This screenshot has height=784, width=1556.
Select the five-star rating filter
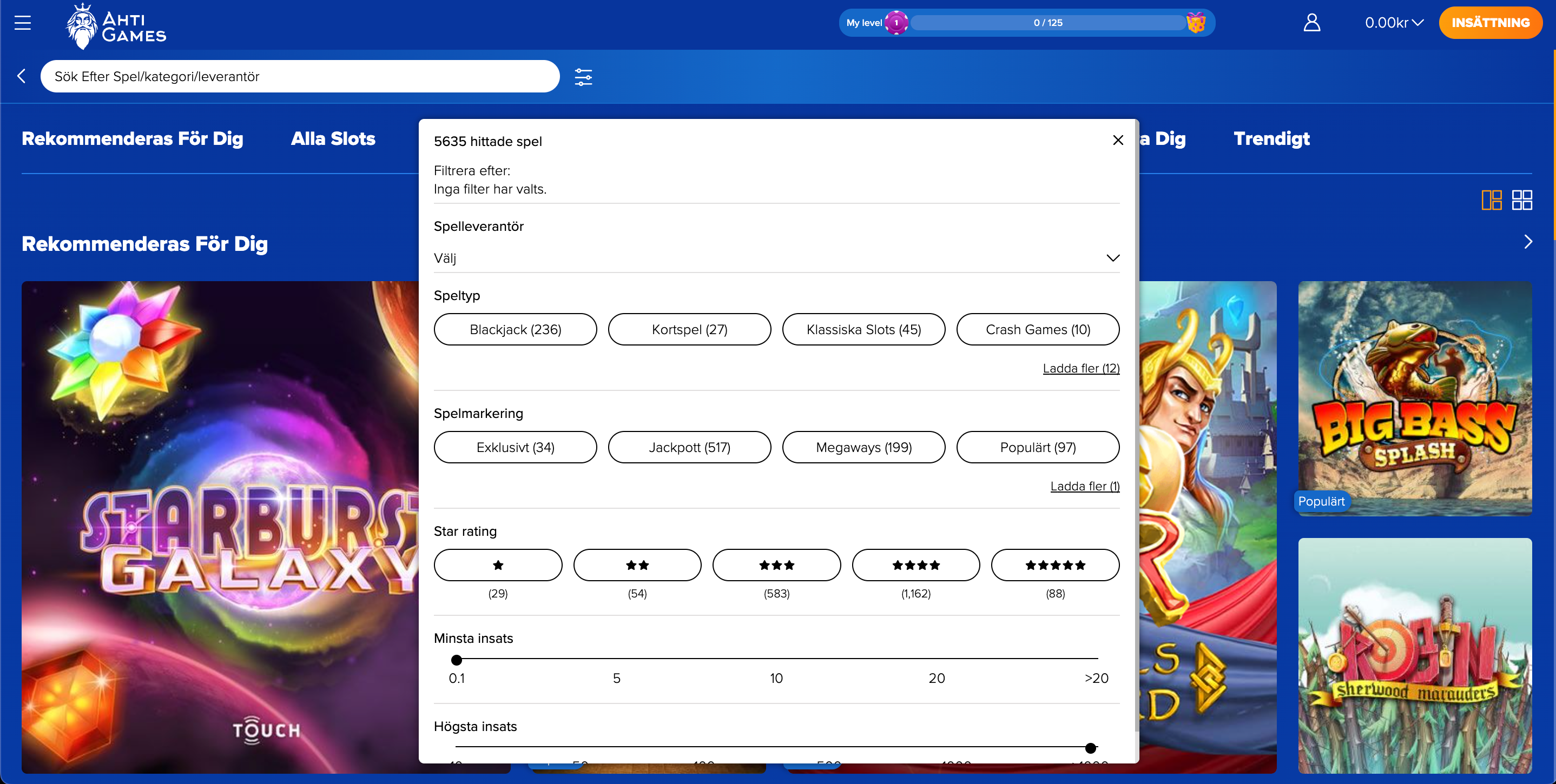coord(1055,565)
